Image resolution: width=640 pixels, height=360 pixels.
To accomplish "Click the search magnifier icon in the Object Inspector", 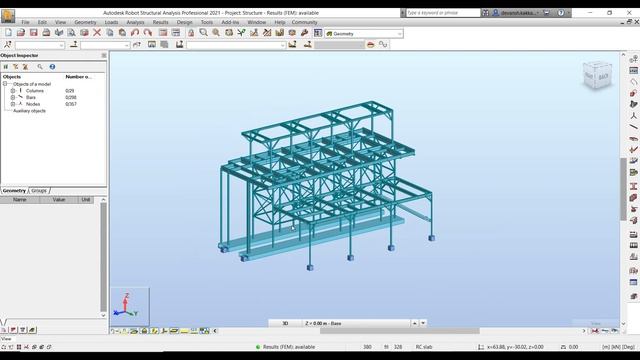I will pyautogui.click(x=40, y=67).
